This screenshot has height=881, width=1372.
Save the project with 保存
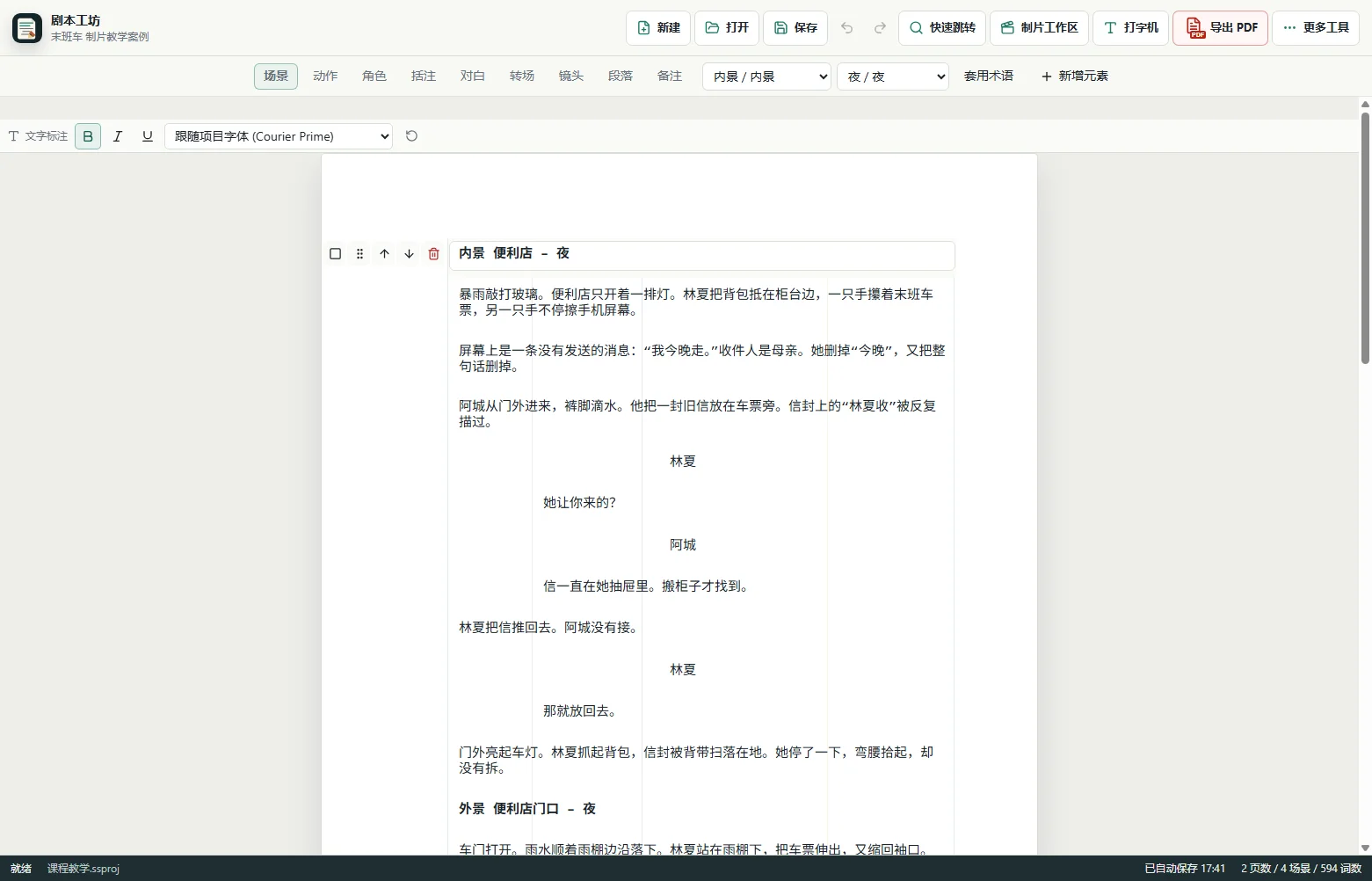(x=795, y=28)
